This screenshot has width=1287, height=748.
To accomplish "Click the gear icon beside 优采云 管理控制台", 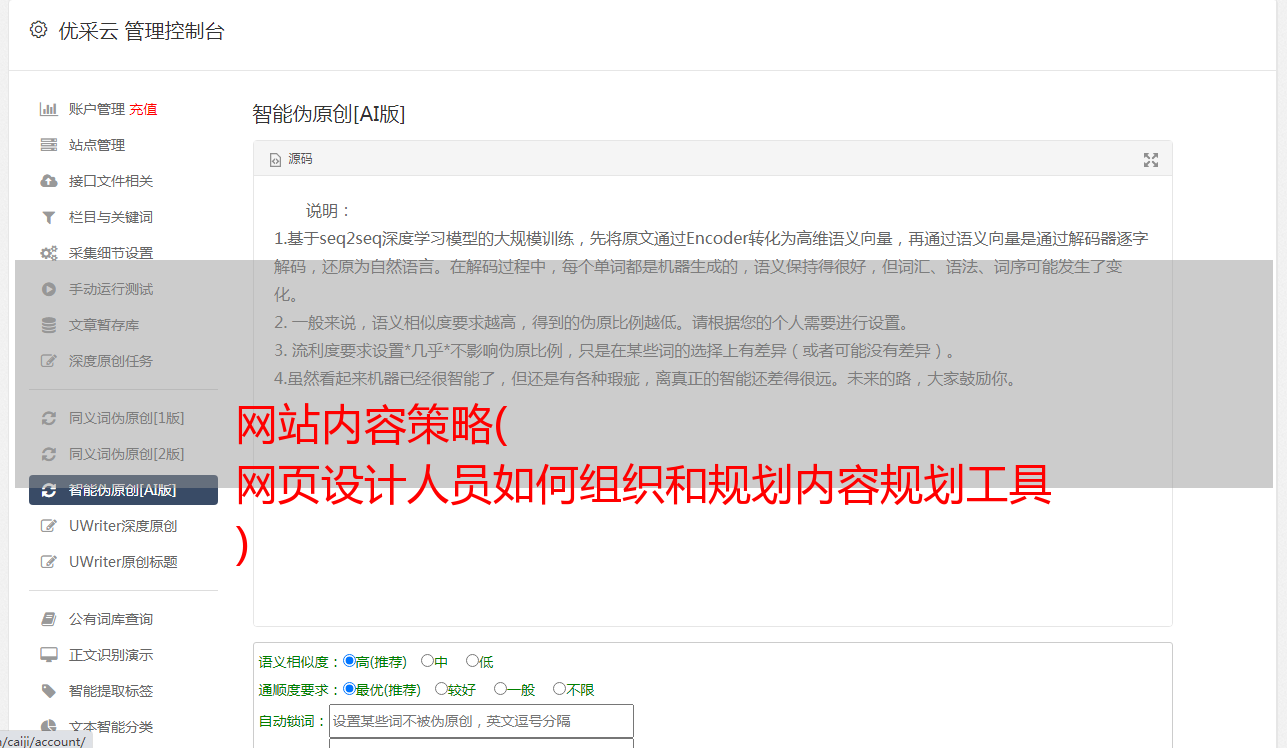I will tap(38, 30).
